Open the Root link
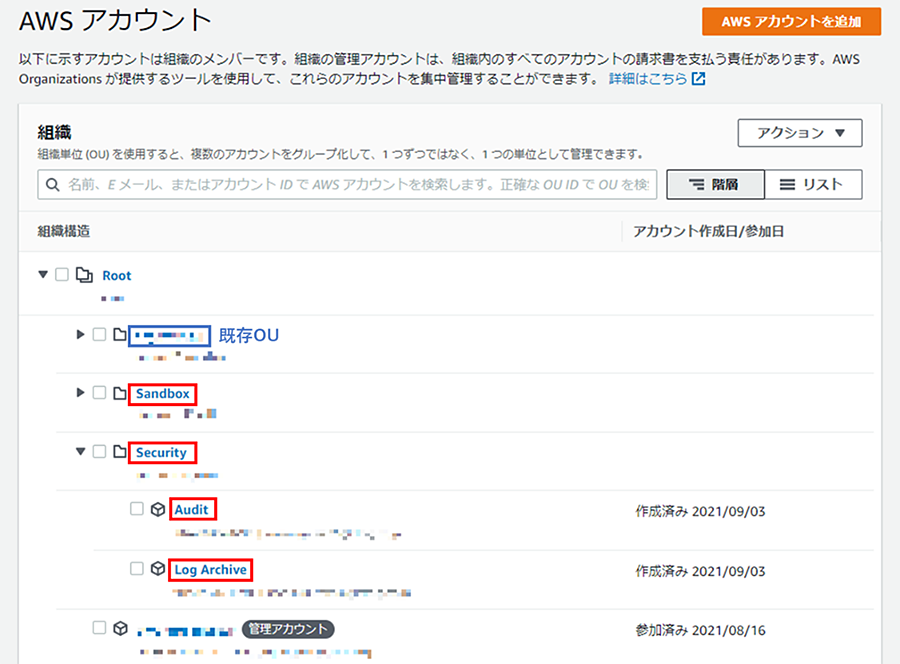This screenshot has width=900, height=664. pyautogui.click(x=117, y=275)
